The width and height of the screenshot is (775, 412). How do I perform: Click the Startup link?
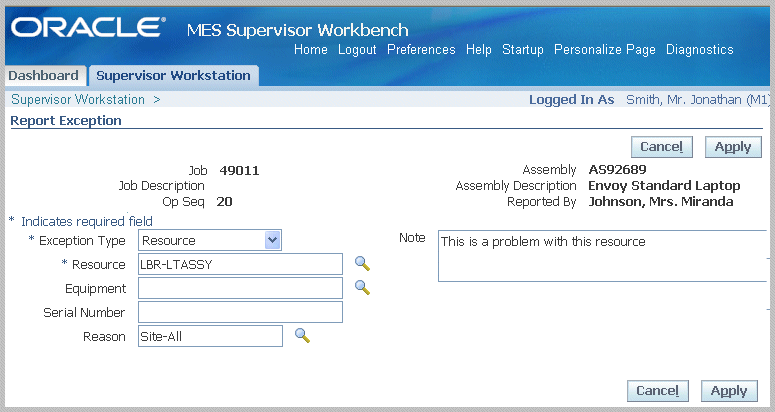(x=522, y=49)
